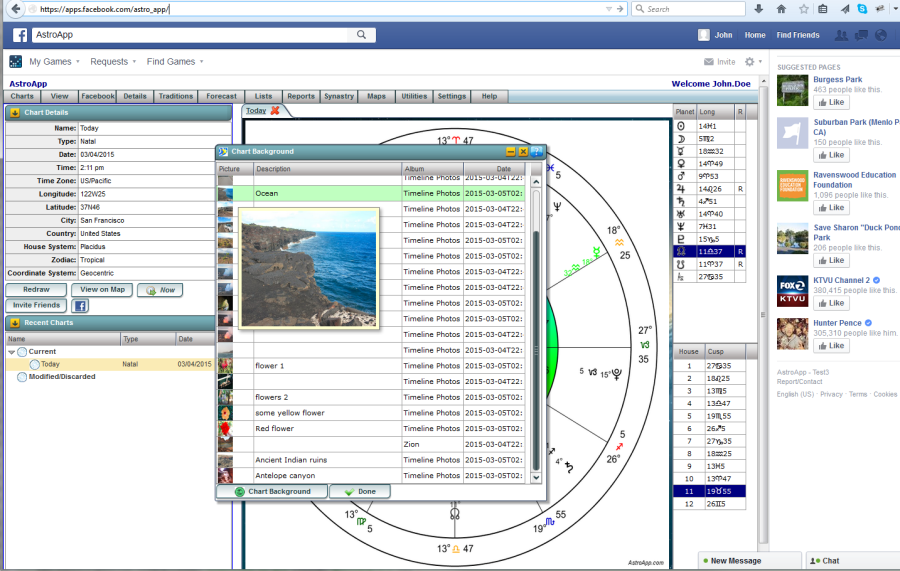Open Facebook messages icon in header
The image size is (900, 571).
tap(861, 35)
